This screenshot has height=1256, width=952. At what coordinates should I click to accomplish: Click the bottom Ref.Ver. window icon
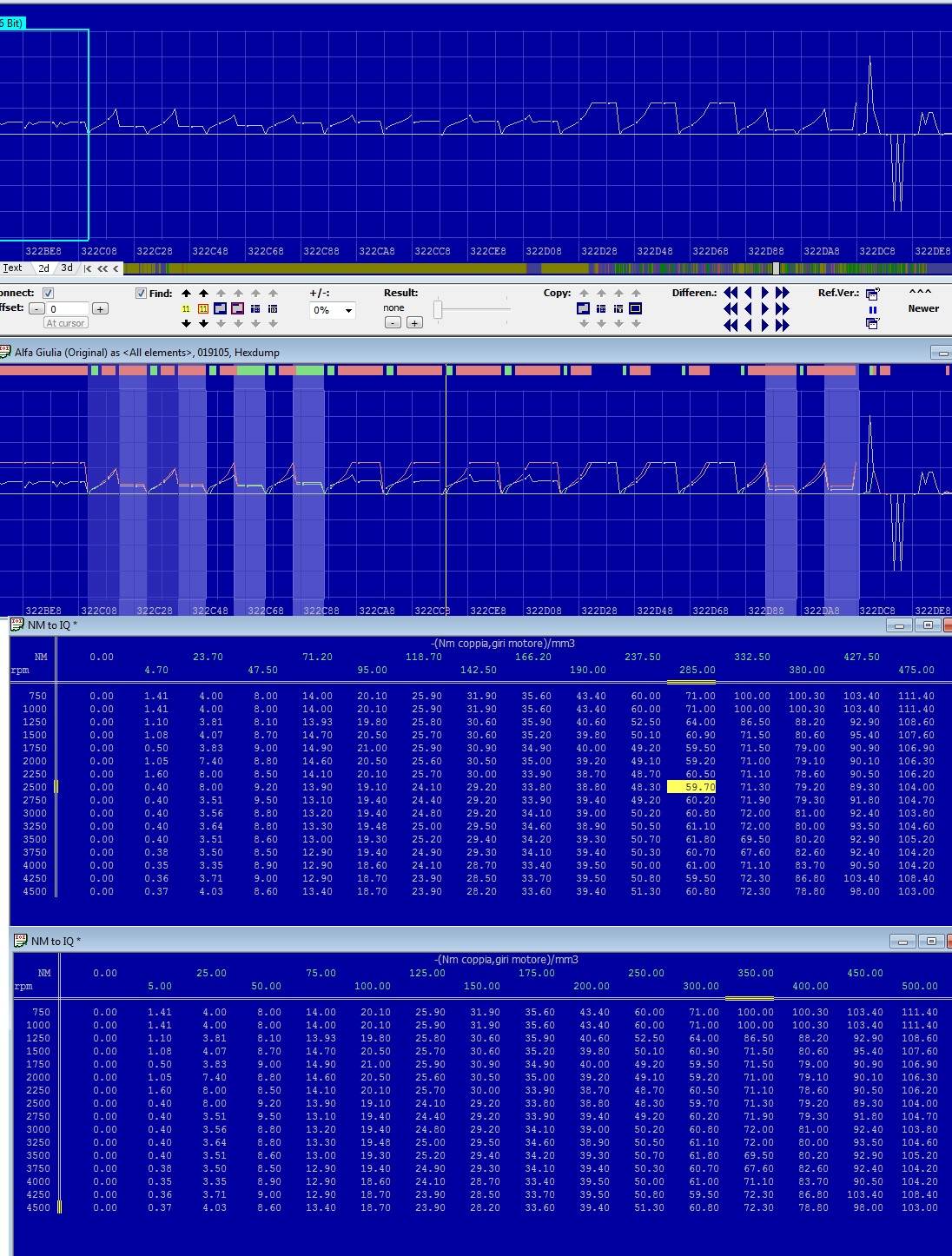[872, 323]
